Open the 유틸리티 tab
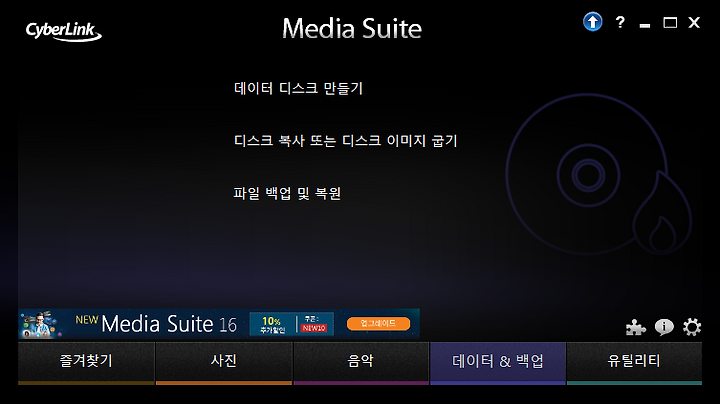Viewport: 720px width, 405px height. pyautogui.click(x=634, y=363)
